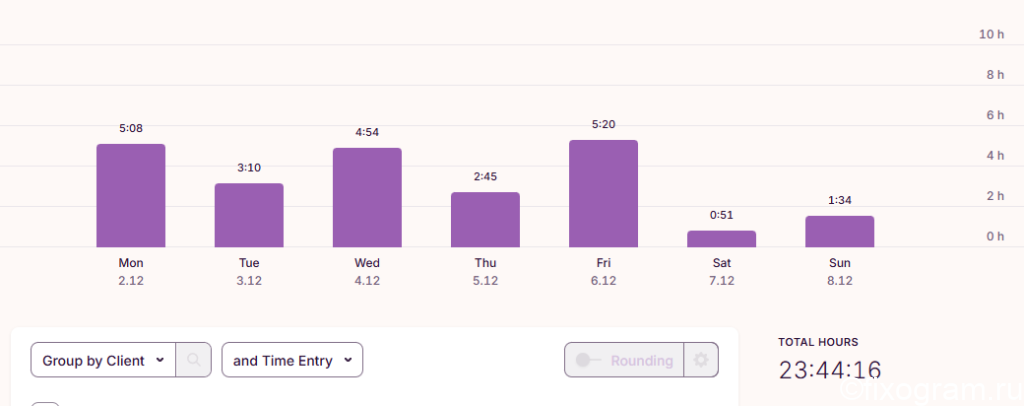The height and width of the screenshot is (406, 1024).
Task: Click the Wednesday 4:54 bar
Action: click(x=367, y=198)
